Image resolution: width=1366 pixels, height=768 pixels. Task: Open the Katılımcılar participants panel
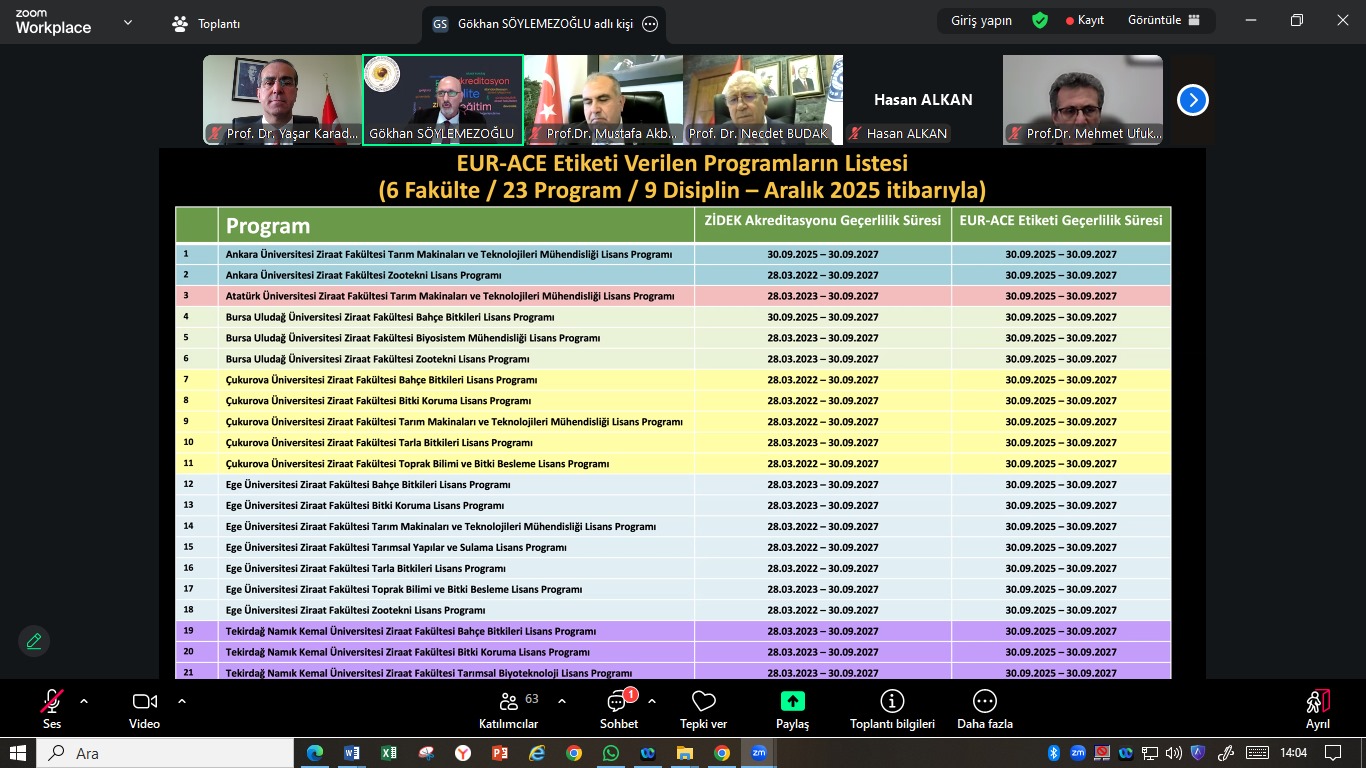tap(508, 709)
